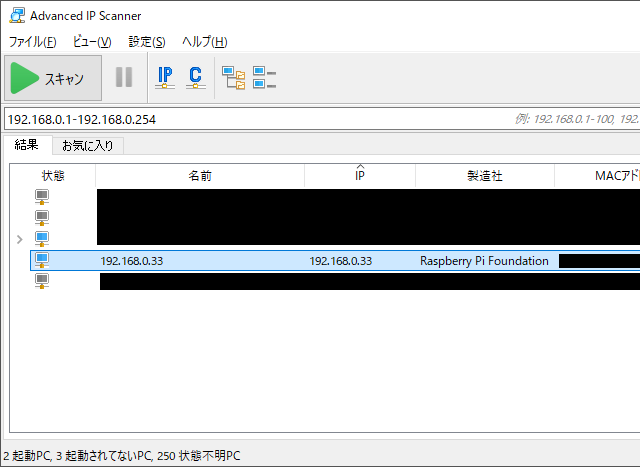Sort by the 状態 column header
The width and height of the screenshot is (640, 467).
53,176
